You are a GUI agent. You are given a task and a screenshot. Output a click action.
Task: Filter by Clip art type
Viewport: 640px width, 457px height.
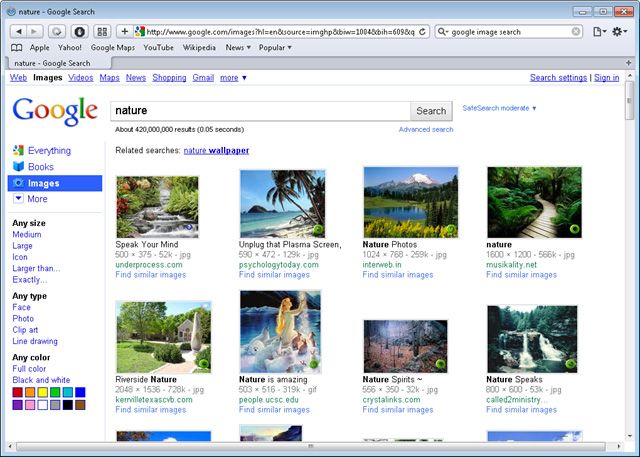pos(25,330)
